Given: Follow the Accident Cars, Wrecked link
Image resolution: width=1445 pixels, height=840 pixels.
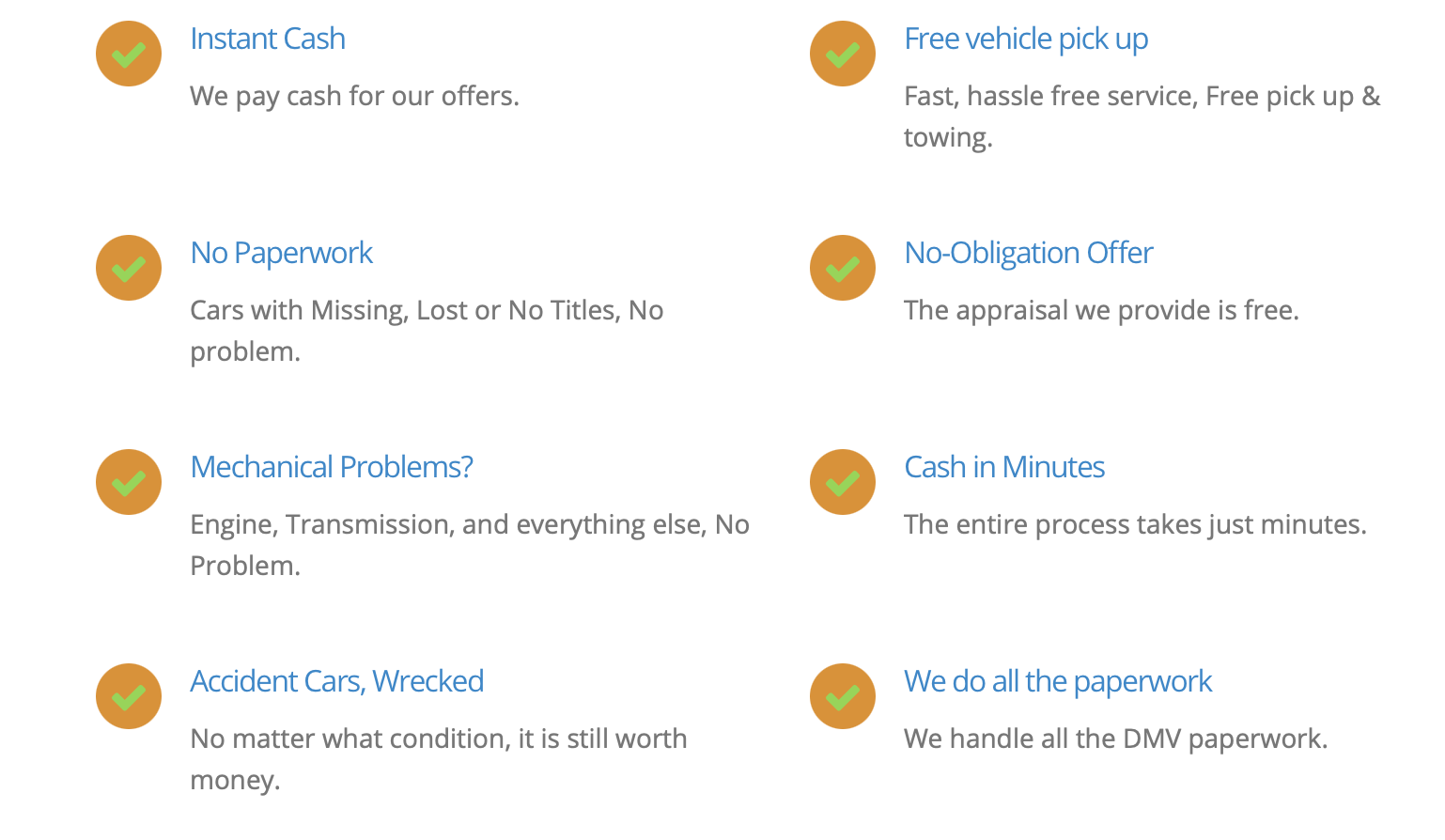Looking at the screenshot, I should tap(337, 681).
